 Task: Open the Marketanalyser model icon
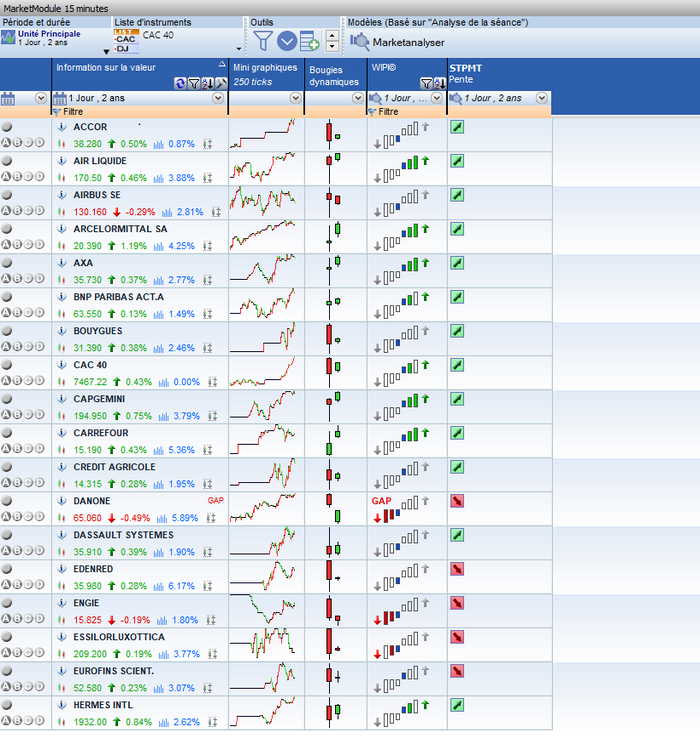[359, 42]
